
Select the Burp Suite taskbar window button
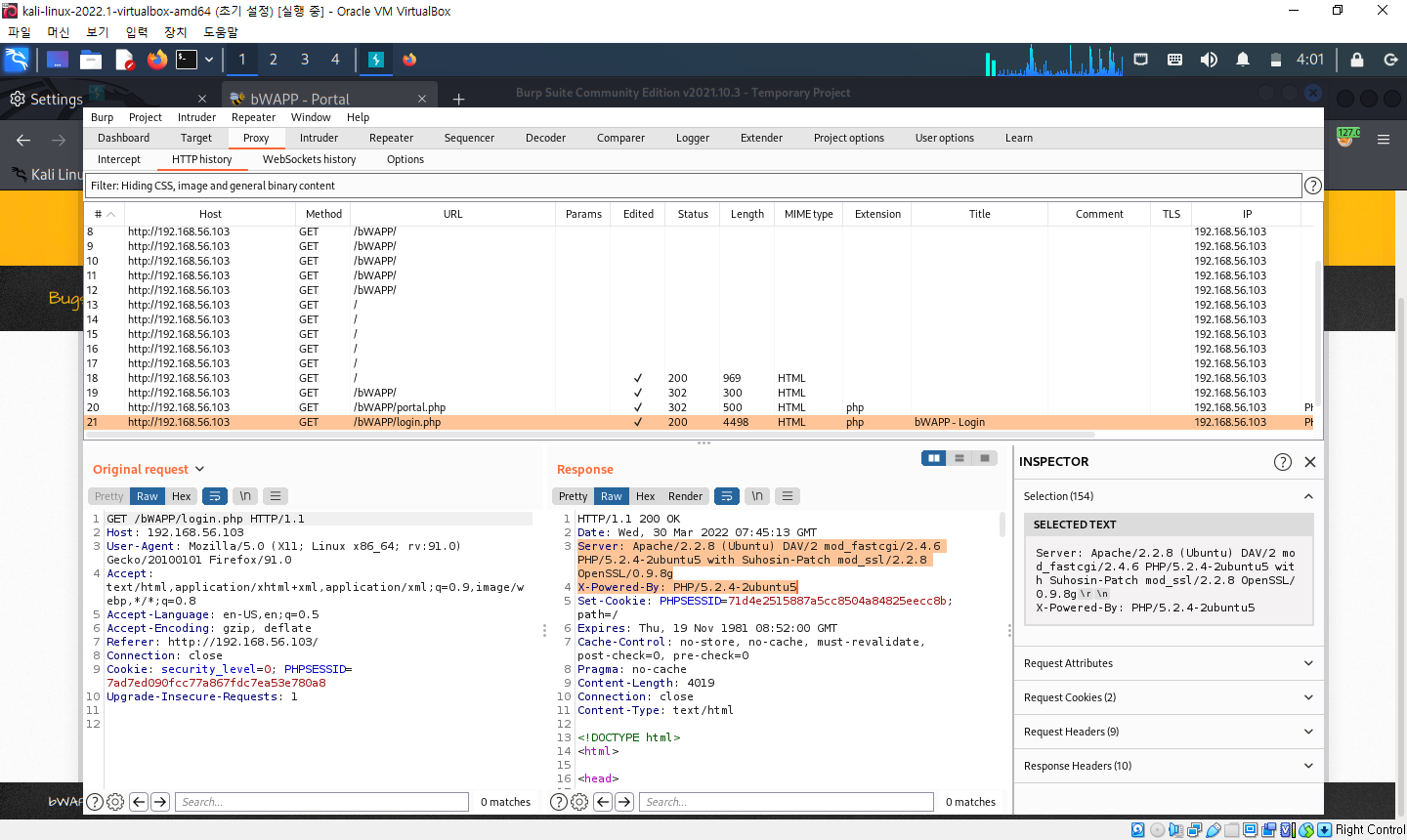[x=376, y=60]
